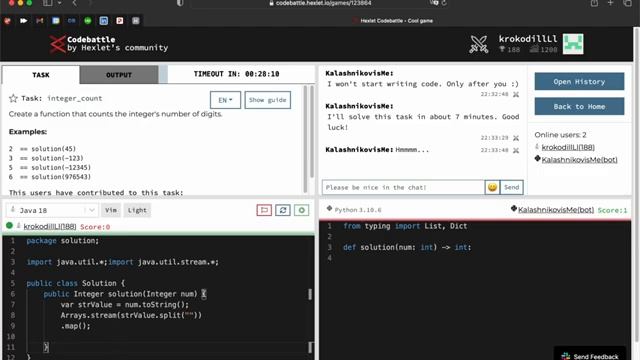Open the green round pinned tab

88,20
